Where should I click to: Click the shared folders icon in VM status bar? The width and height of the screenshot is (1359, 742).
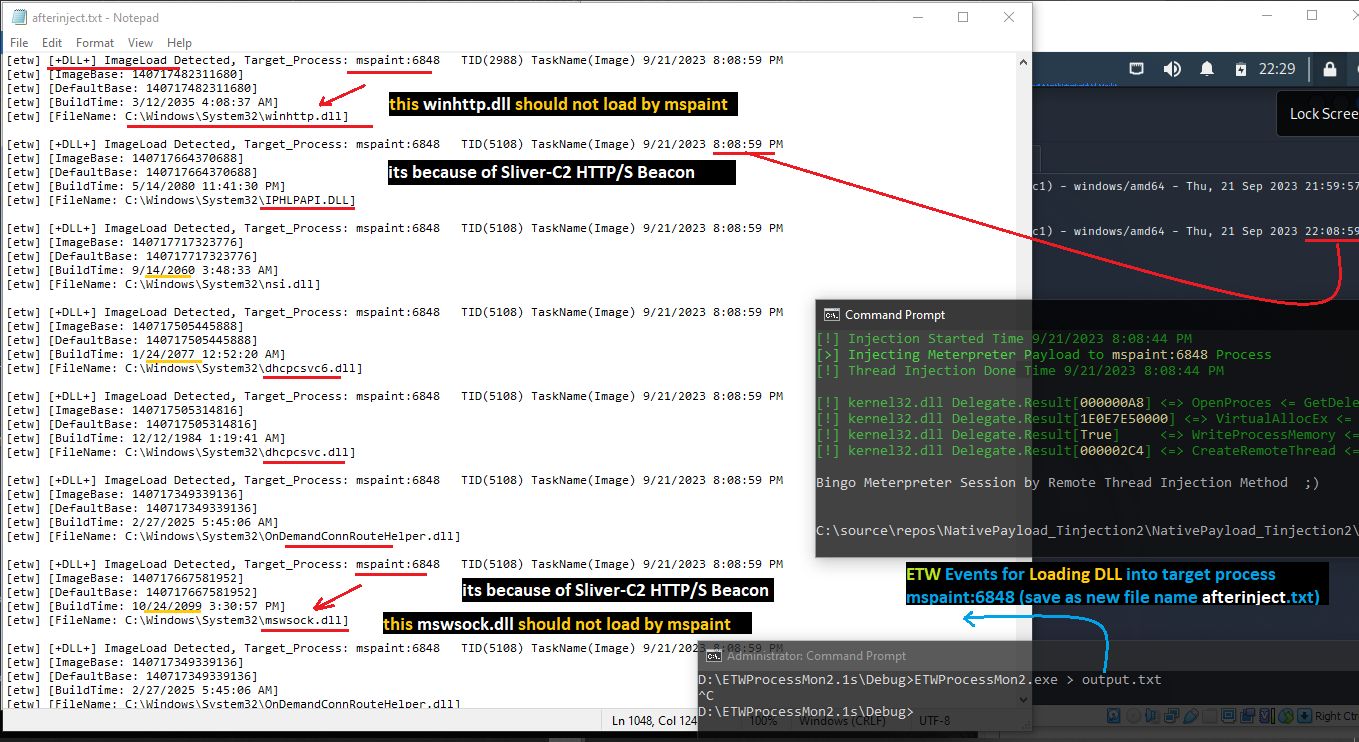click(1248, 716)
